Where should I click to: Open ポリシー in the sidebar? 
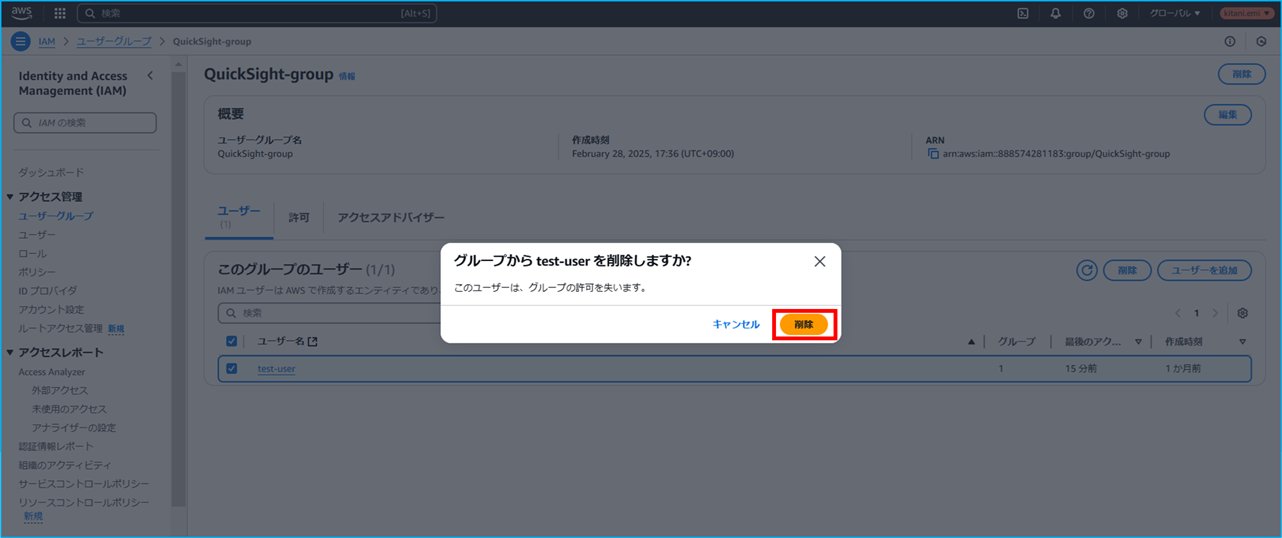[x=37, y=272]
